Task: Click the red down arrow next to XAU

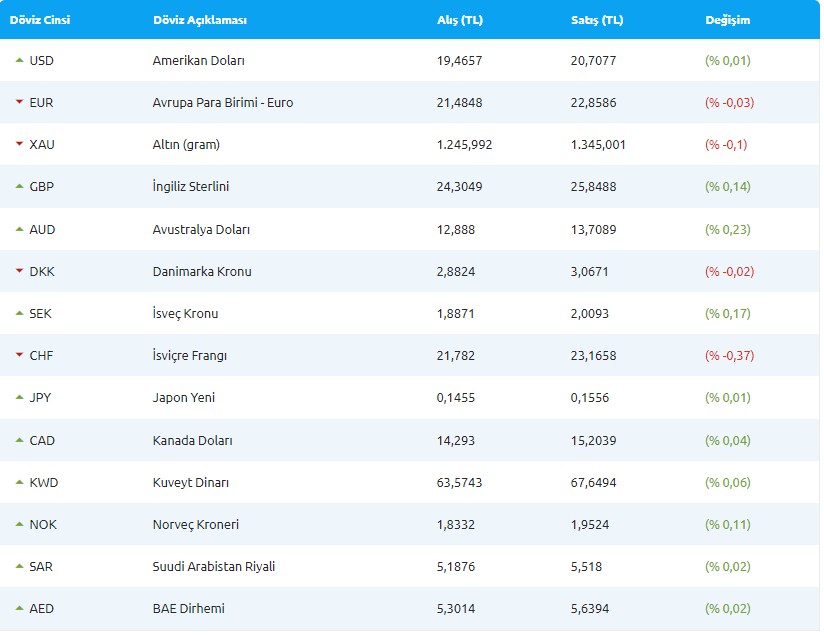Action: (x=19, y=144)
